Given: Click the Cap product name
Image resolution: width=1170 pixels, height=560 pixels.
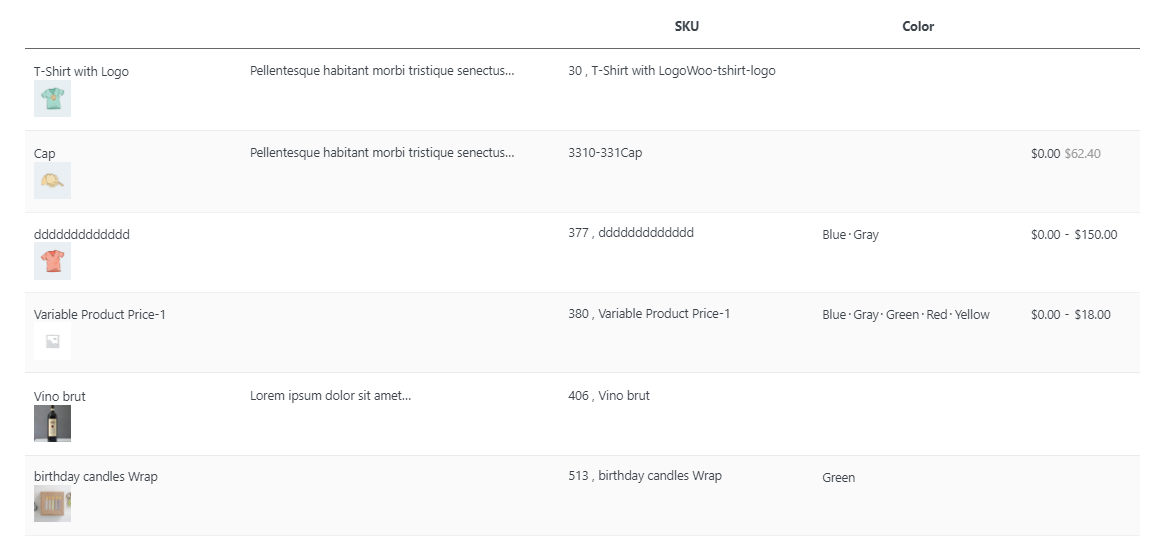Looking at the screenshot, I should (x=45, y=154).
